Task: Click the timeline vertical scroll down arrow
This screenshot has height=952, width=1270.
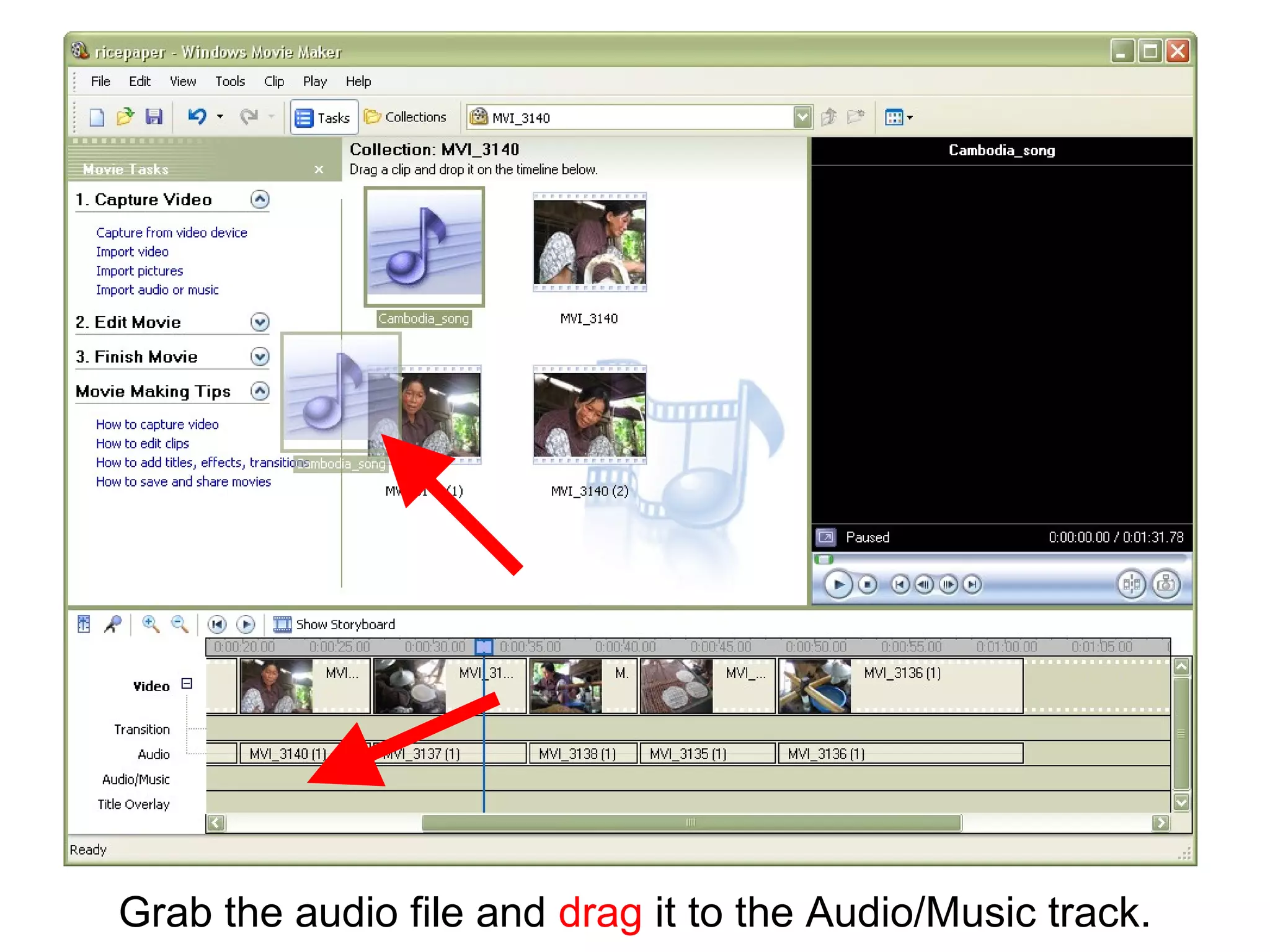Action: click(1181, 802)
